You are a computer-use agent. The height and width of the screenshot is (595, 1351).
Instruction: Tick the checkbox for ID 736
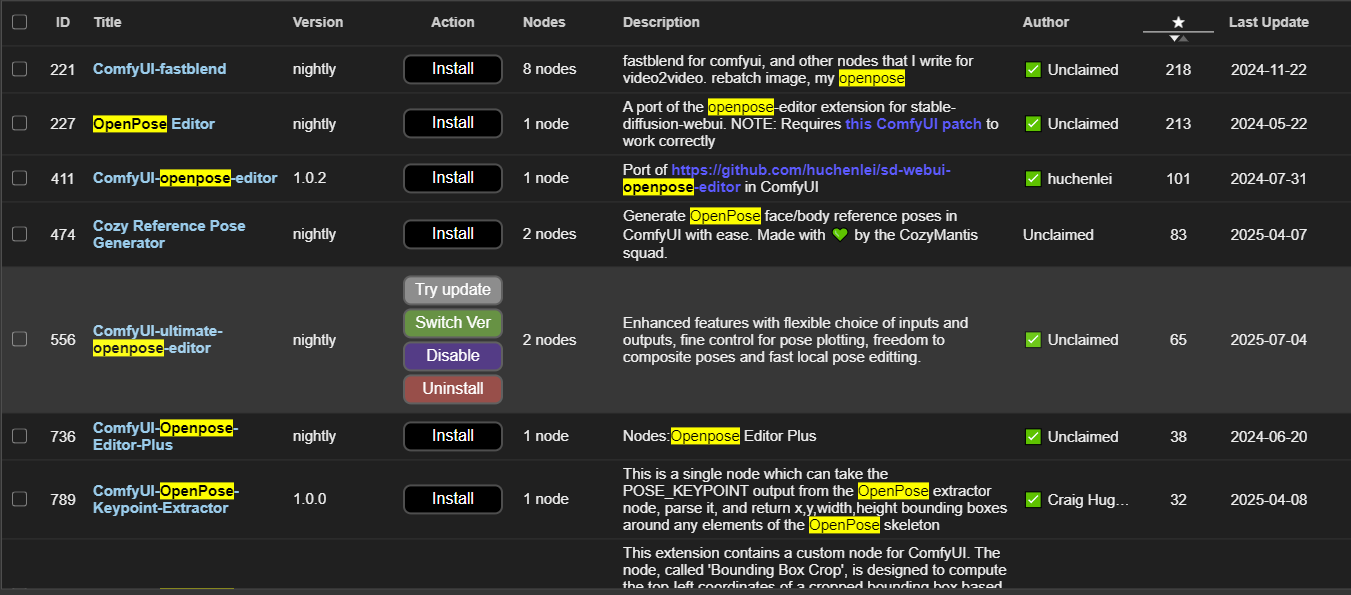19,436
